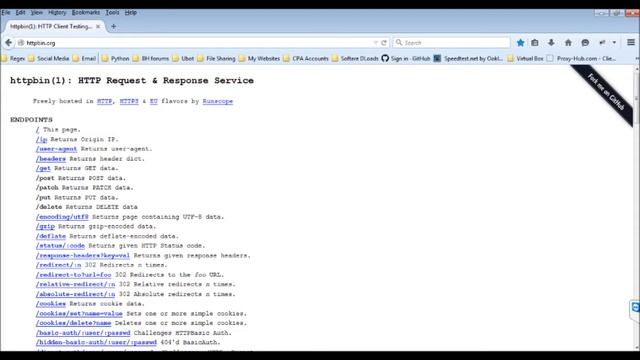Image resolution: width=640 pixels, height=360 pixels.
Task: Open the File Sharing bookmarks folder
Action: [216, 58]
